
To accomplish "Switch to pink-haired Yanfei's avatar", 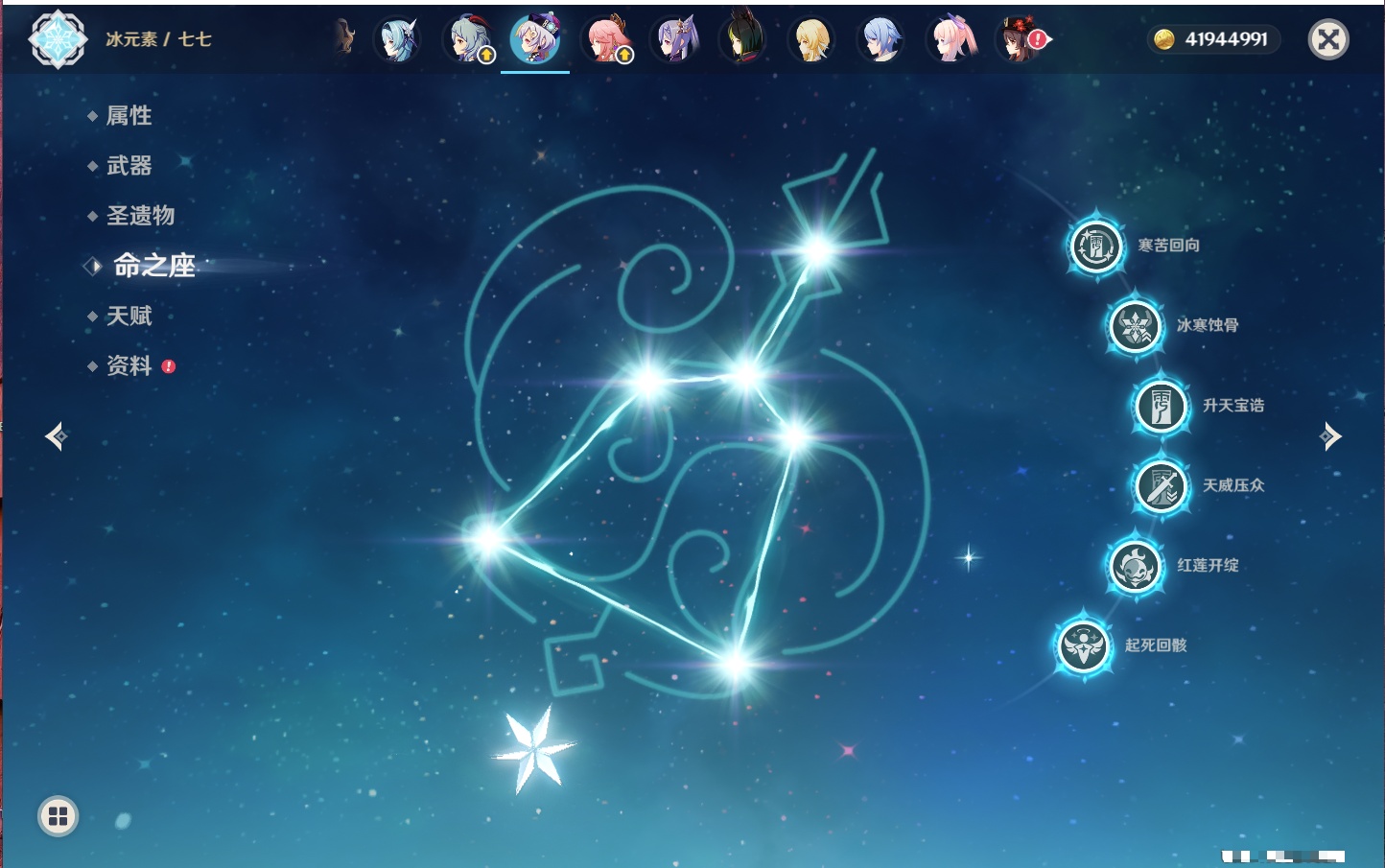I will coord(606,39).
